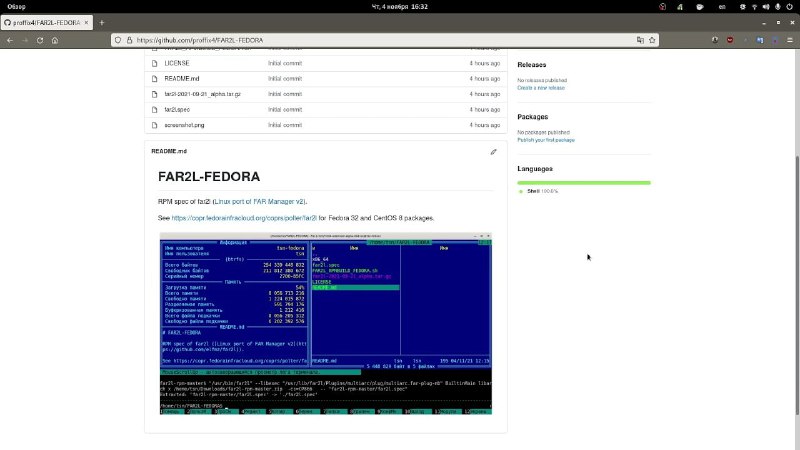Show tracking protection shield info
The width and height of the screenshot is (800, 450).
coord(118,40)
